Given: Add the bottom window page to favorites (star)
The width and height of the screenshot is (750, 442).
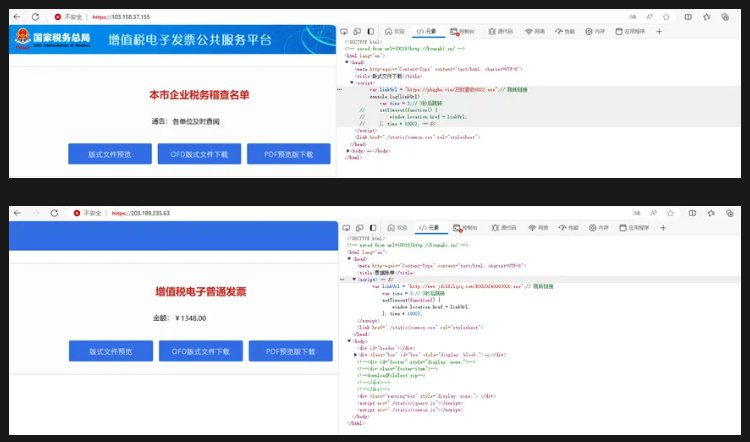Looking at the screenshot, I should click(x=670, y=213).
